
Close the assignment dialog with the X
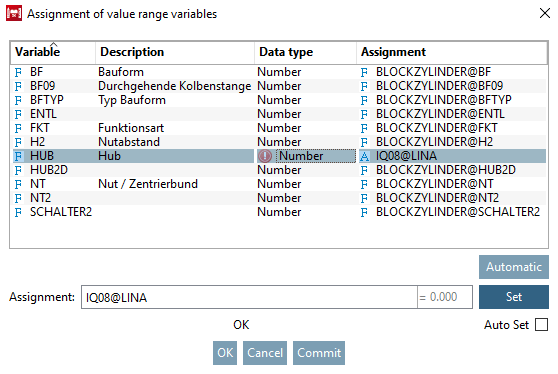tap(544, 14)
